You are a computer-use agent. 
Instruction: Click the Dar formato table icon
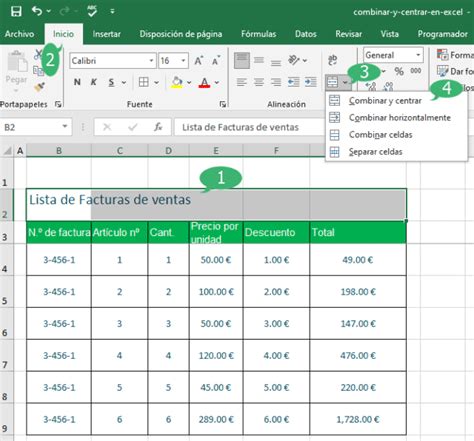click(442, 71)
